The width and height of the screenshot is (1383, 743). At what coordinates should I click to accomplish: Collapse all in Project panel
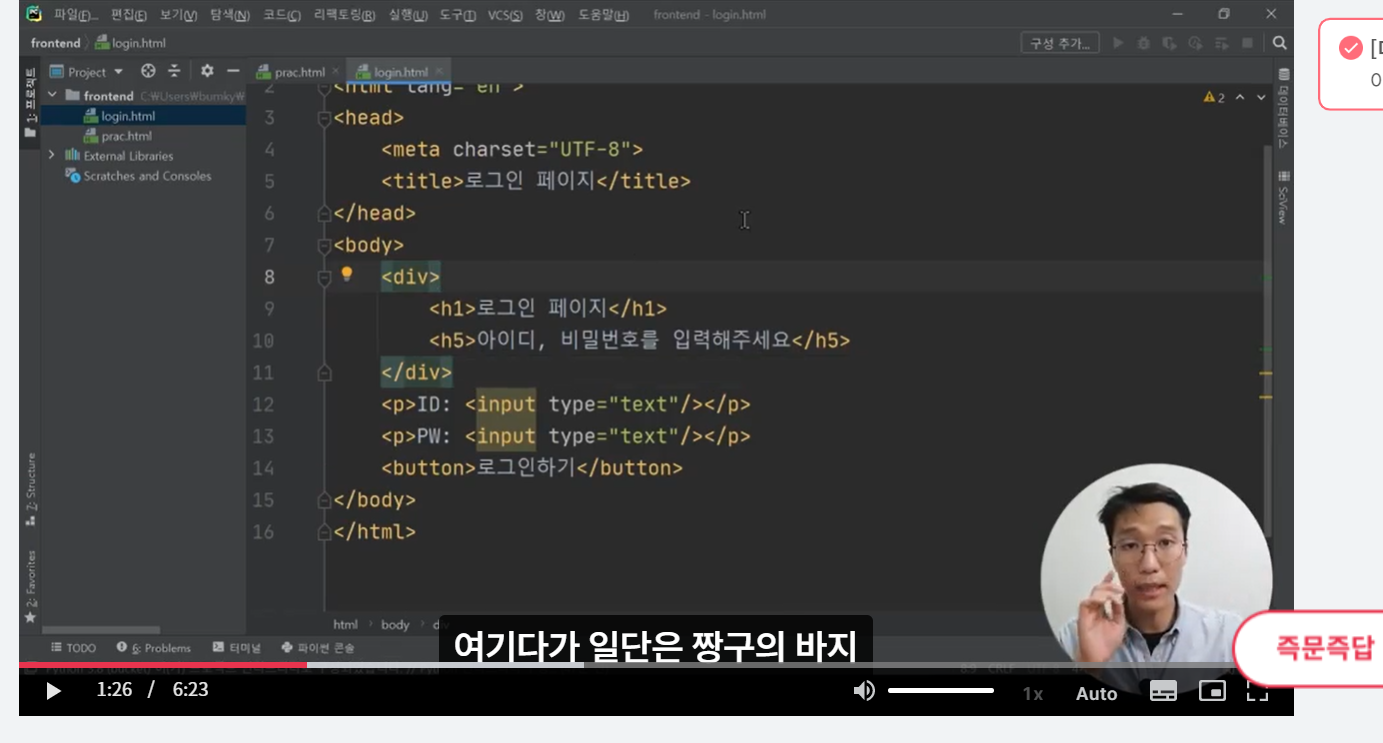[174, 71]
